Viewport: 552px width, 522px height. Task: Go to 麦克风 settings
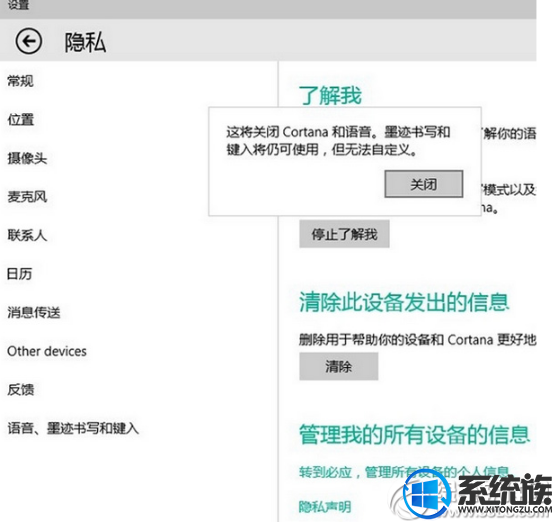coord(27,197)
